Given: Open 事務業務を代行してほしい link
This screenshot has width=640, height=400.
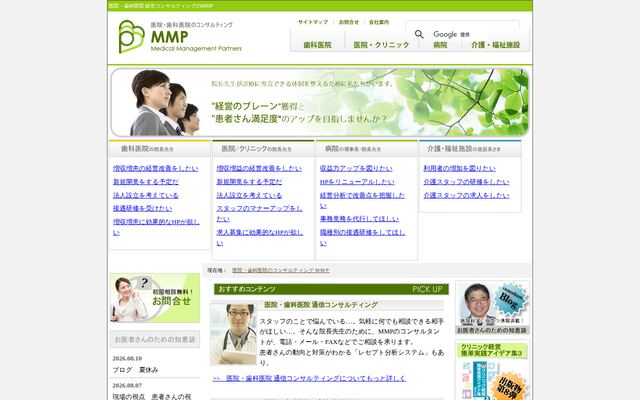Looking at the screenshot, I should coord(359,219).
